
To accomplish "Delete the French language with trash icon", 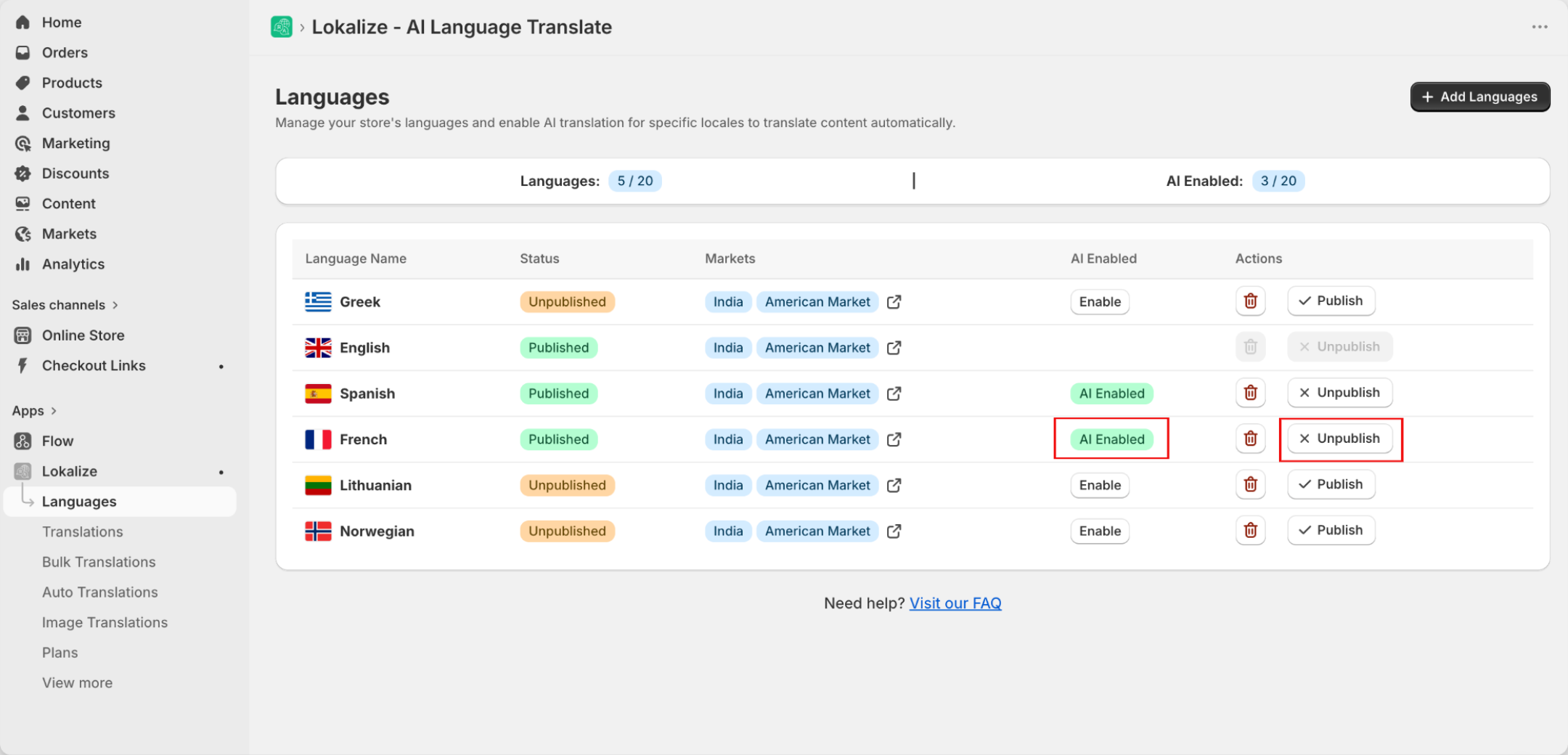I will 1250,438.
